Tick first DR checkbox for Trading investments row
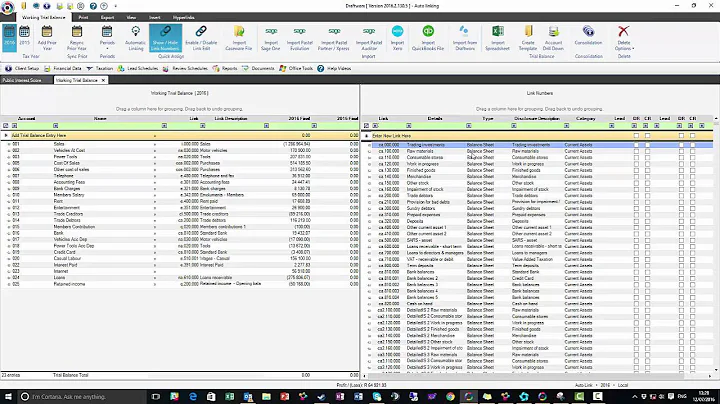Image resolution: width=720 pixels, height=404 pixels. pos(636,145)
